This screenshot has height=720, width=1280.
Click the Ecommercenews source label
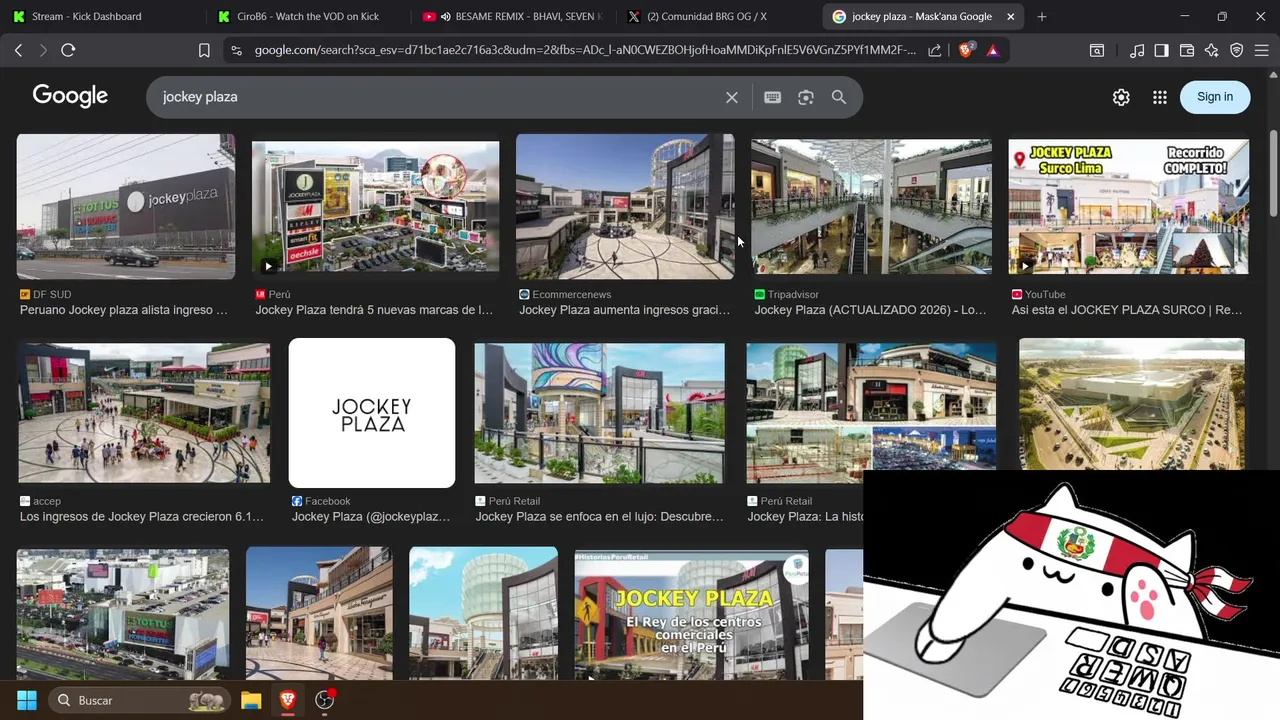572,295
